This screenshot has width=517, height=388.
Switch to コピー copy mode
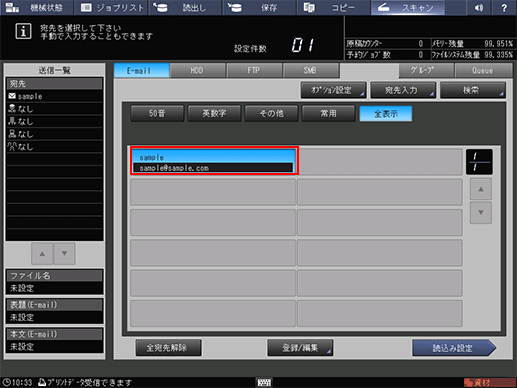pos(334,7)
